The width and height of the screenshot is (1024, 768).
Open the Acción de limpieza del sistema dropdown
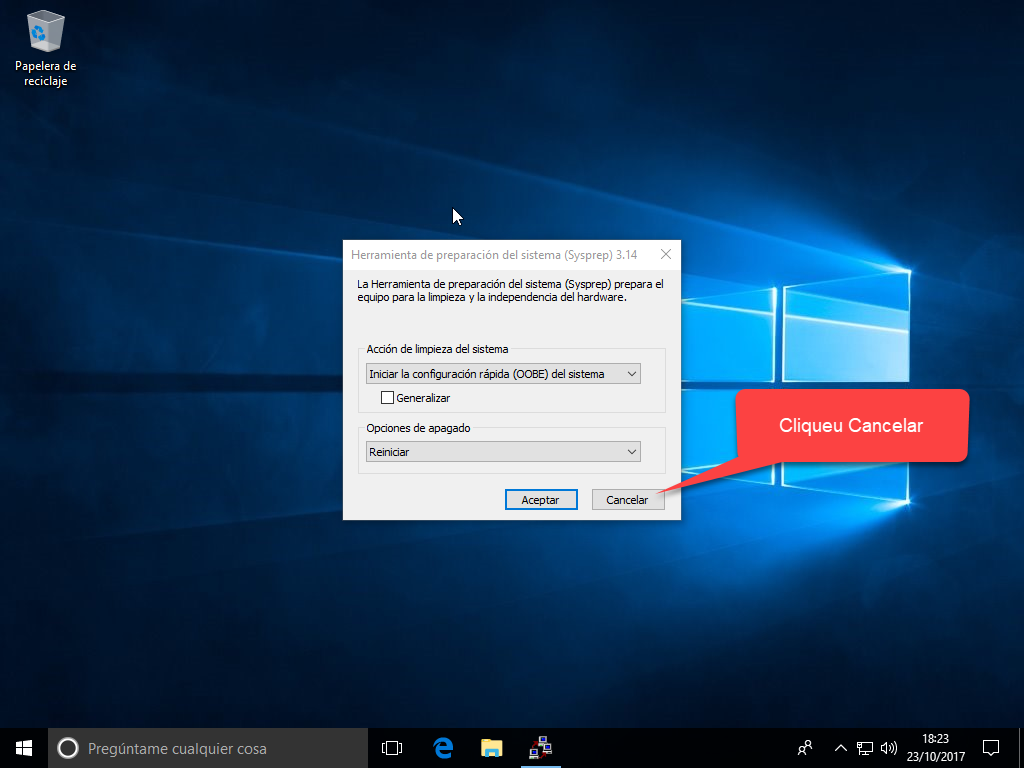[503, 374]
